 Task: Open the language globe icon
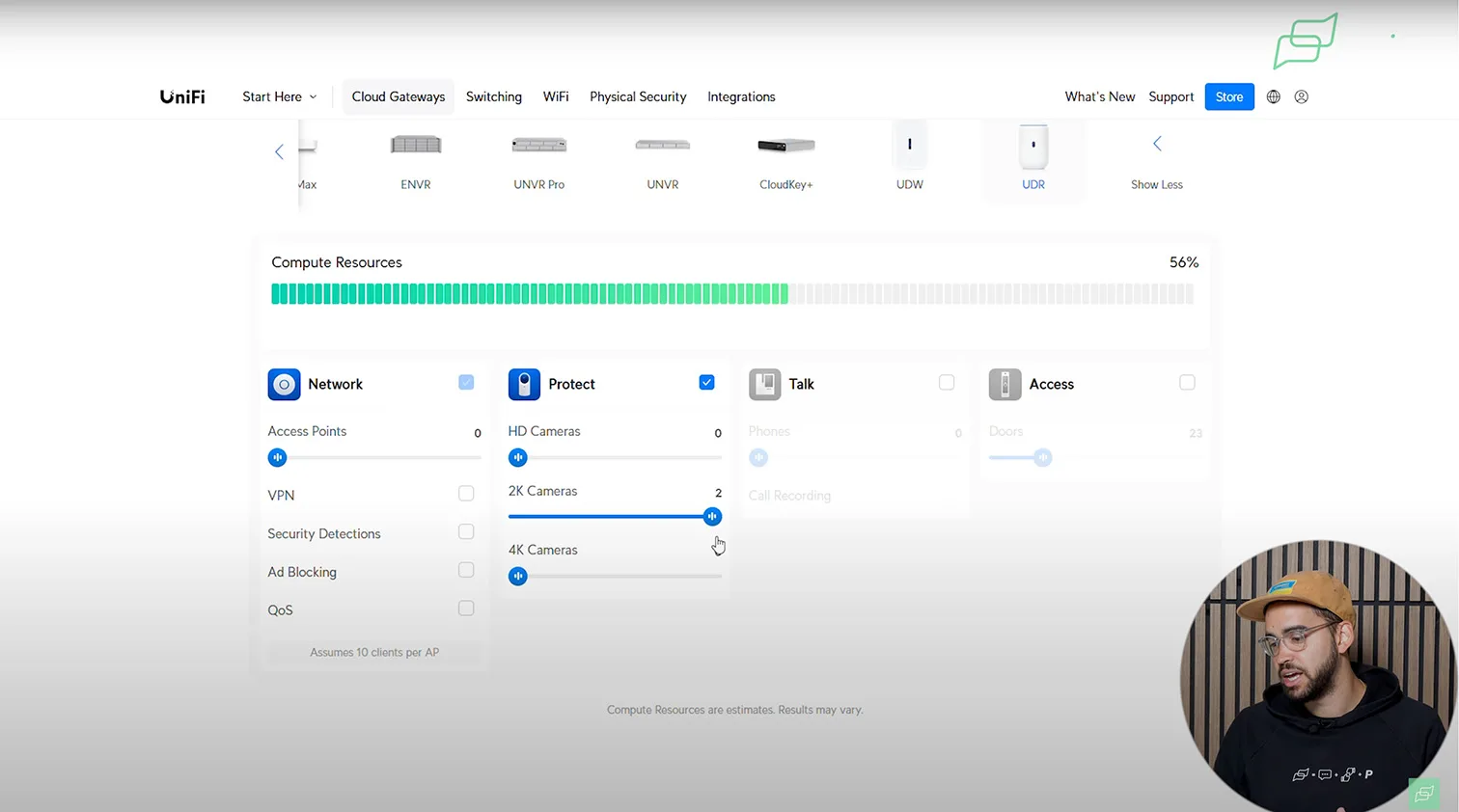1274,96
